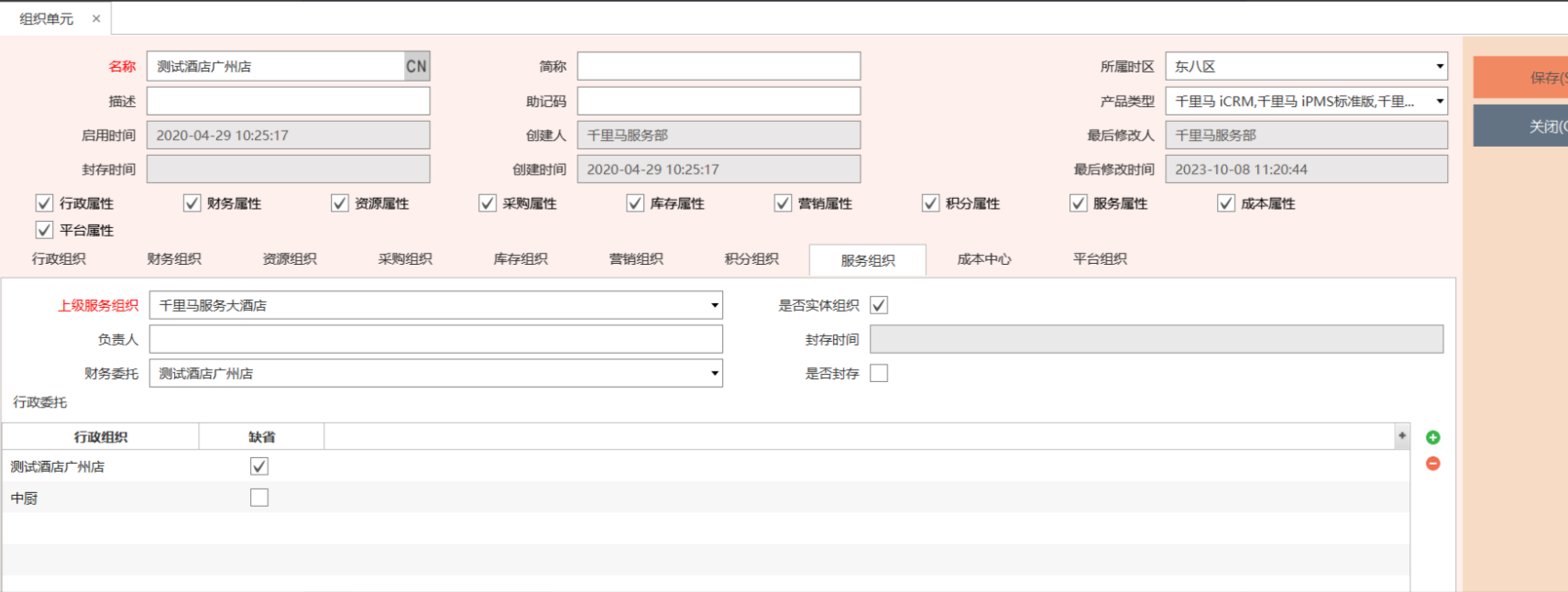Expand the 财务委托 dropdown

(714, 373)
